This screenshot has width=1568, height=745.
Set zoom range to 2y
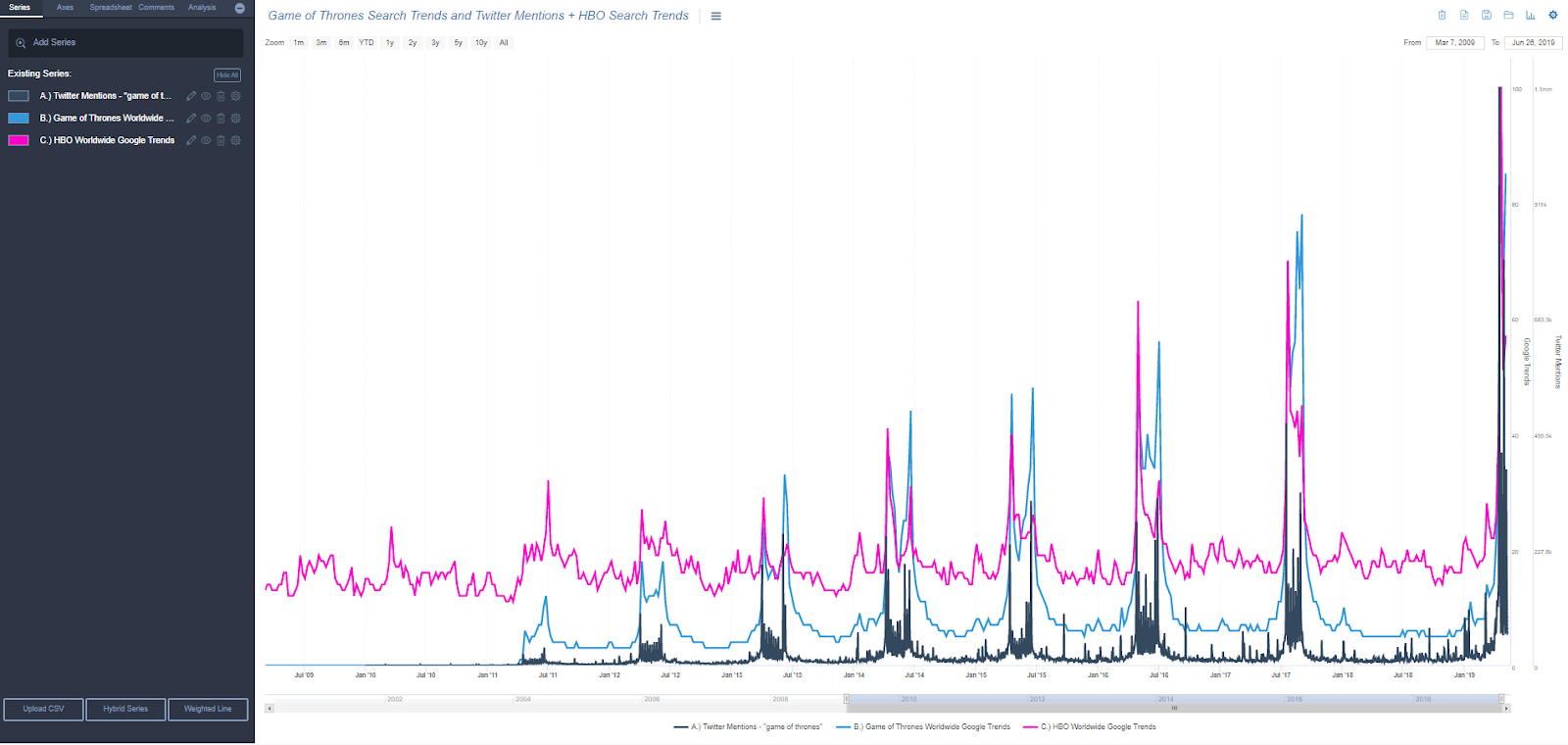(x=413, y=43)
